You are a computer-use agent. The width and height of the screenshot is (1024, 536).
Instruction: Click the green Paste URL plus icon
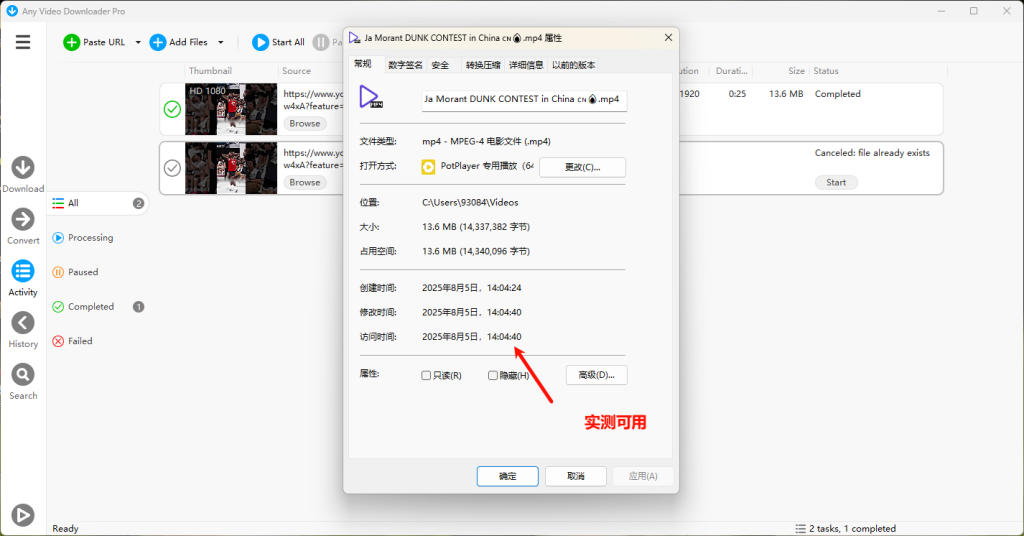pos(71,42)
